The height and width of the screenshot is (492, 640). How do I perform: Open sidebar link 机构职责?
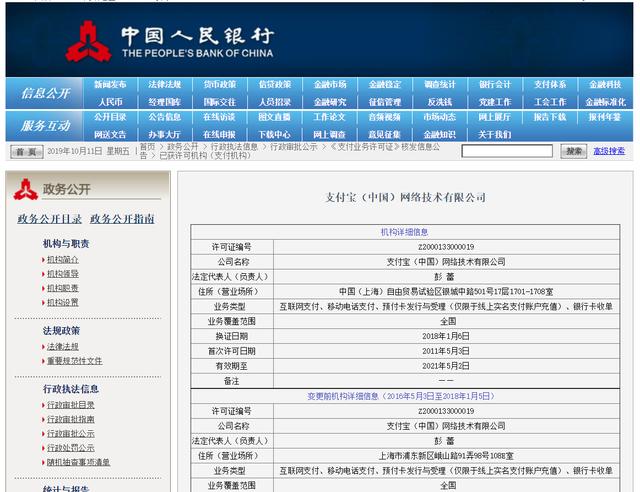point(62,288)
